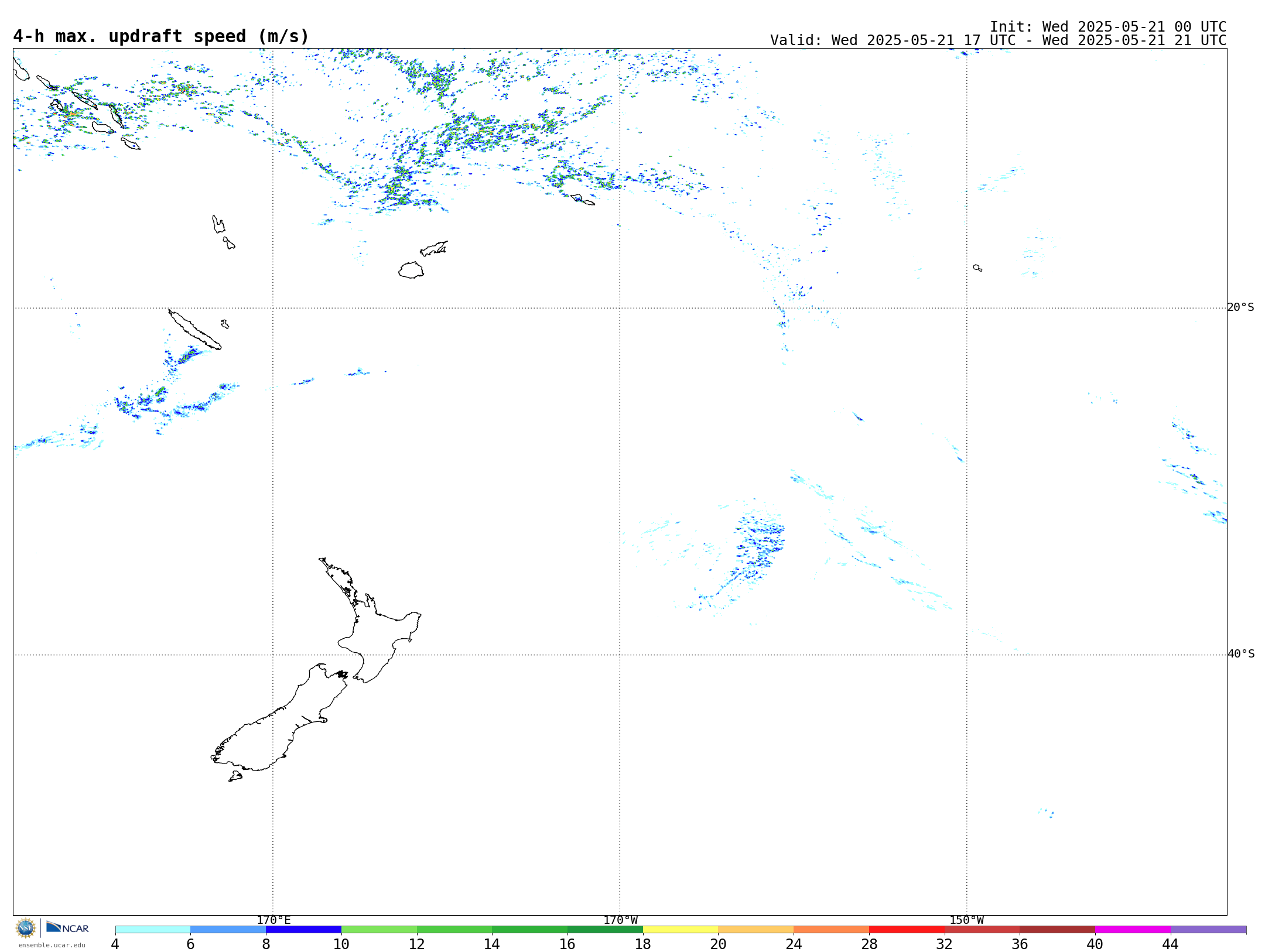Select the green 14–16 colorbar segment
Screen dimensions: 1265x952
[530, 929]
